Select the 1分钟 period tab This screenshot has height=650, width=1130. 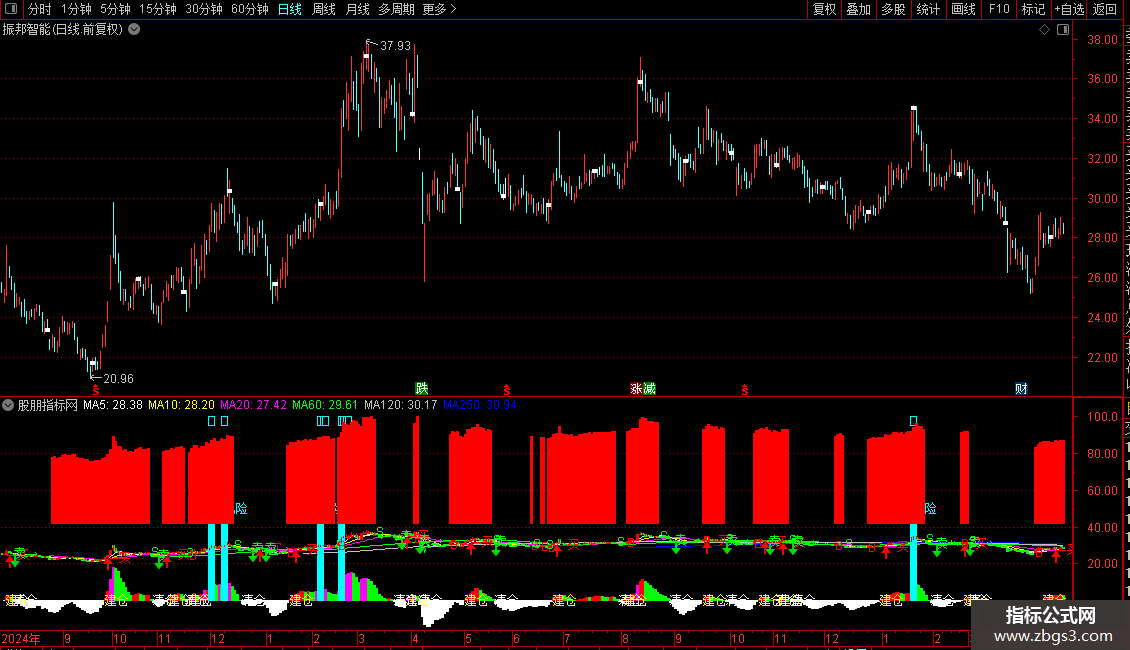coord(76,9)
